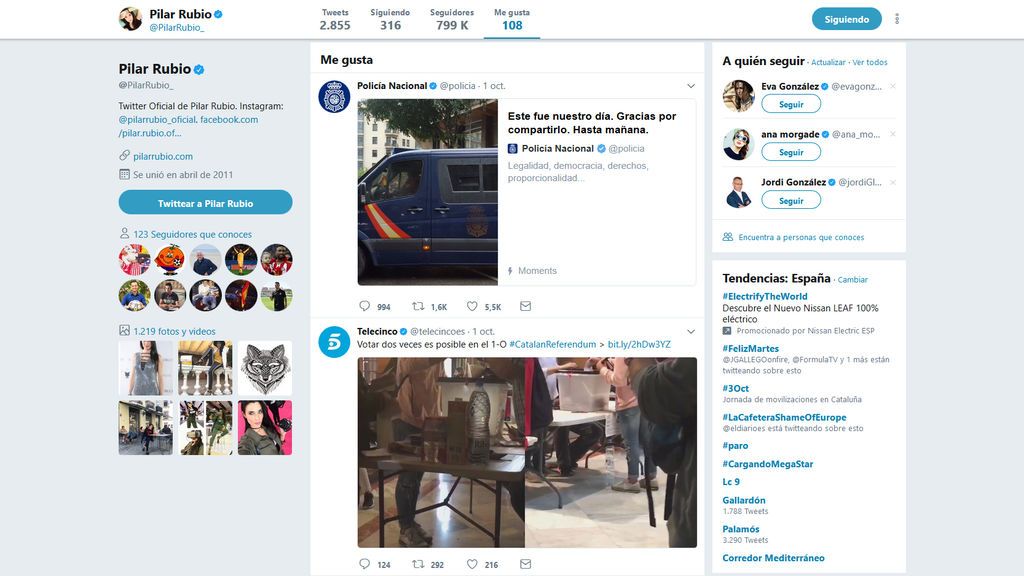Viewport: 1024px width, 576px height.
Task: Click Twittear a Pilar Rubio button
Action: pos(205,202)
